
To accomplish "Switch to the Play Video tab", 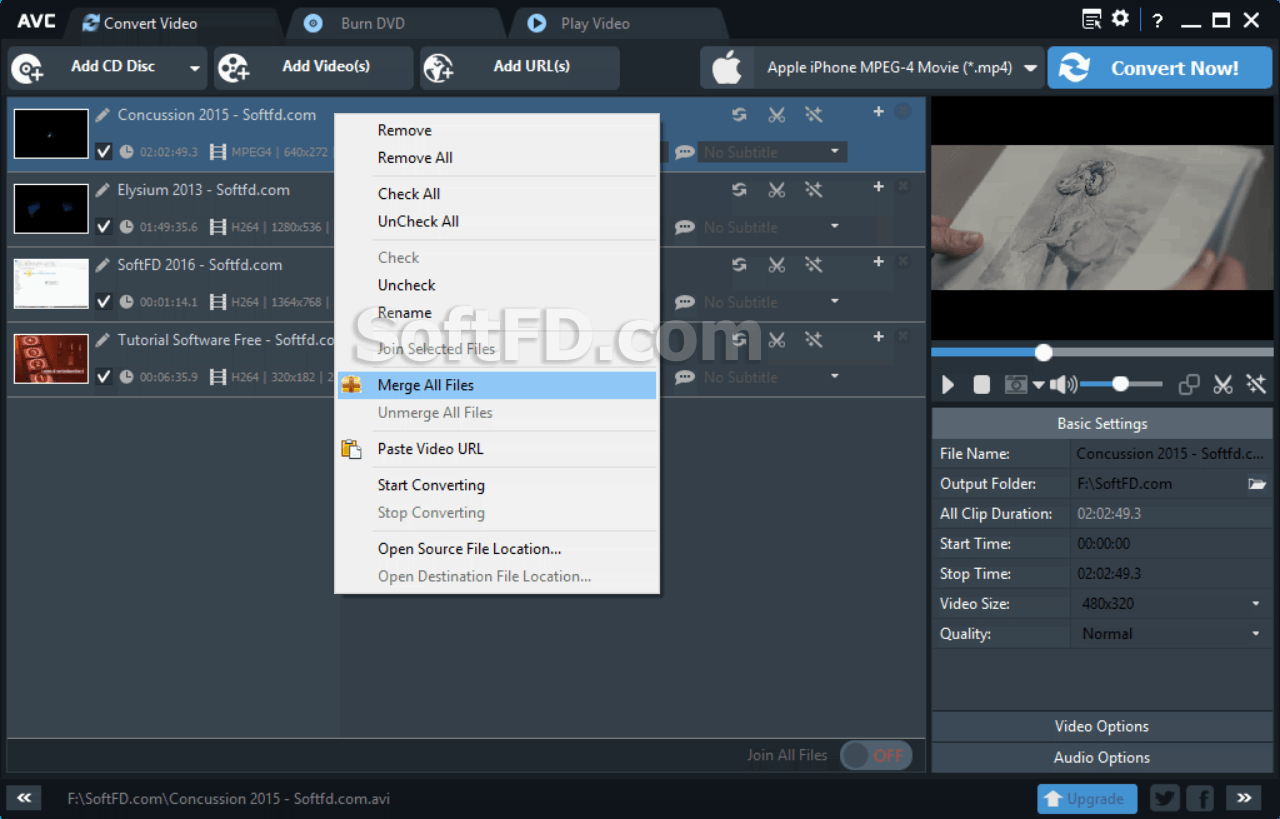I will click(x=594, y=23).
